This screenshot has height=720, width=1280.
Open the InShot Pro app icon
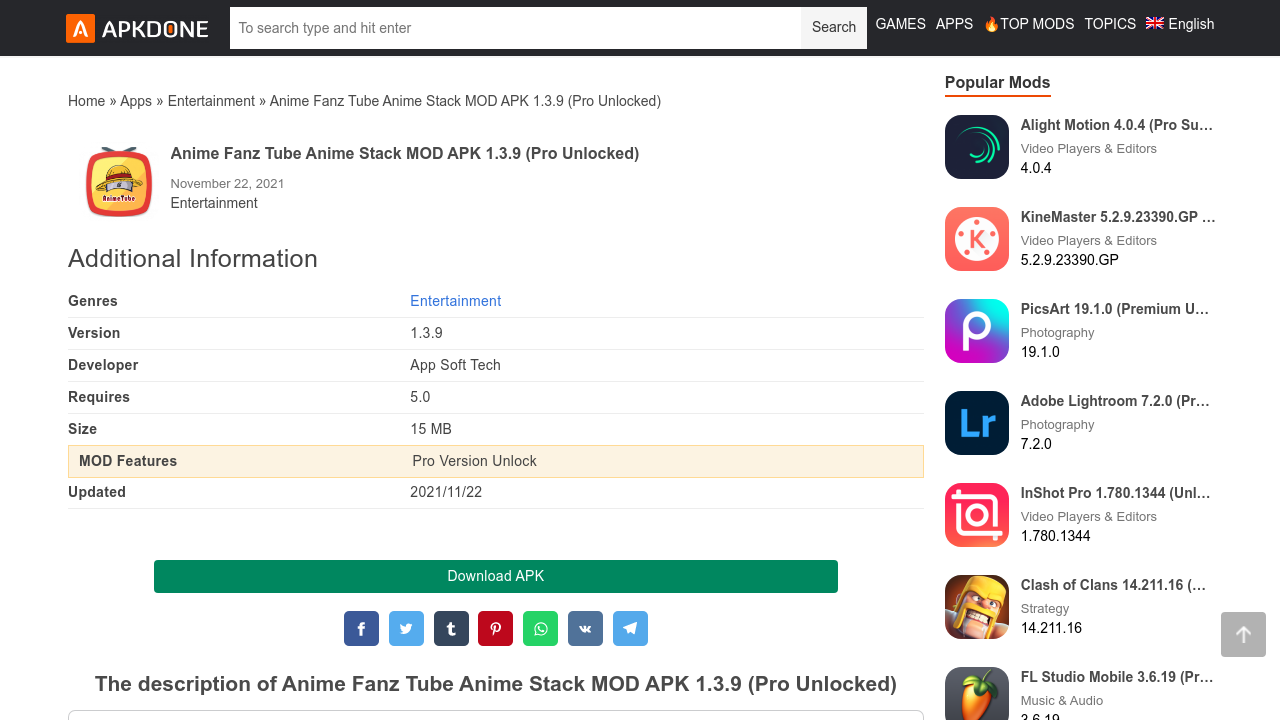pos(977,515)
